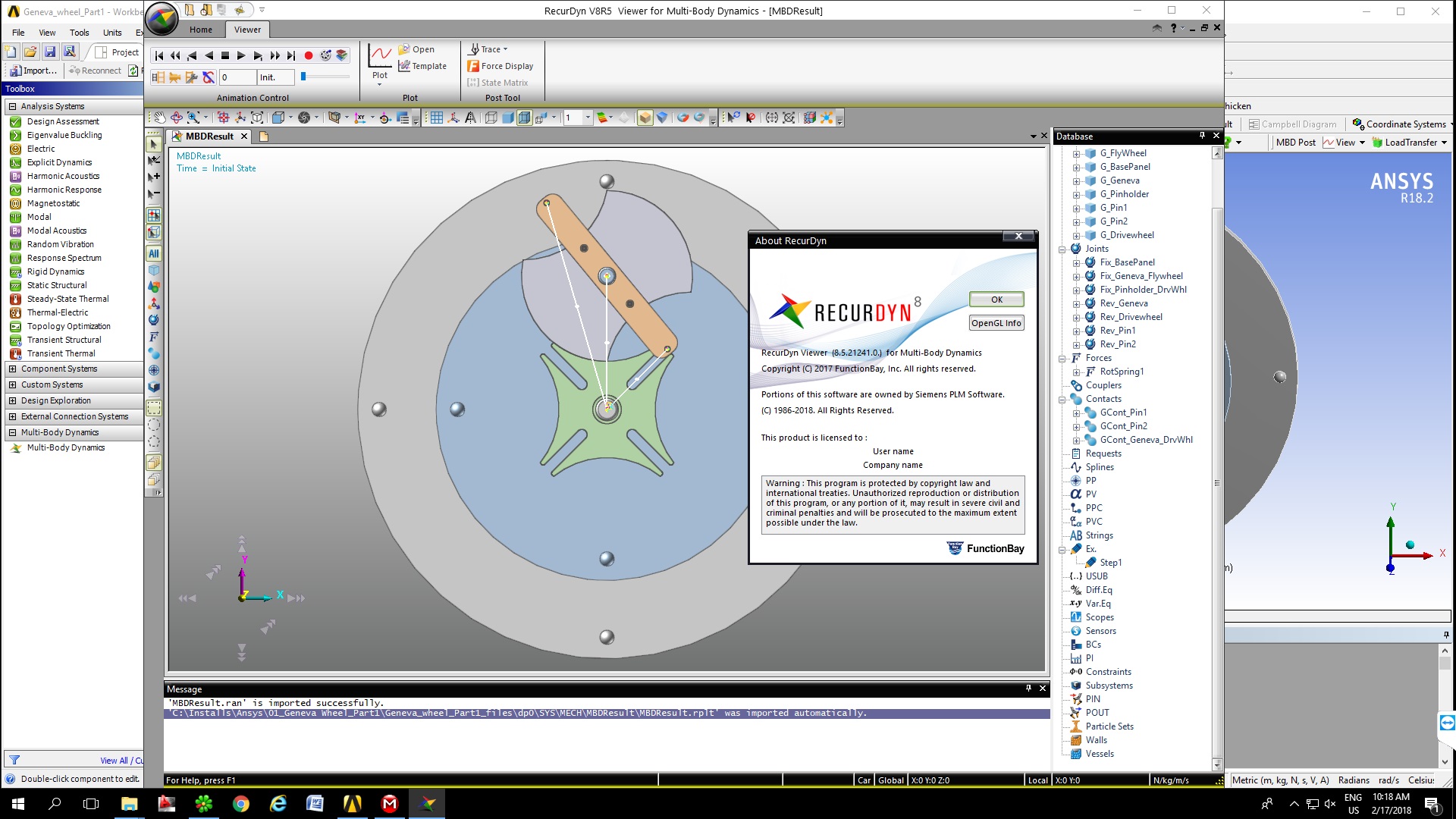1456x819 pixels.
Task: Open Chrome from the taskbar
Action: pos(241,804)
